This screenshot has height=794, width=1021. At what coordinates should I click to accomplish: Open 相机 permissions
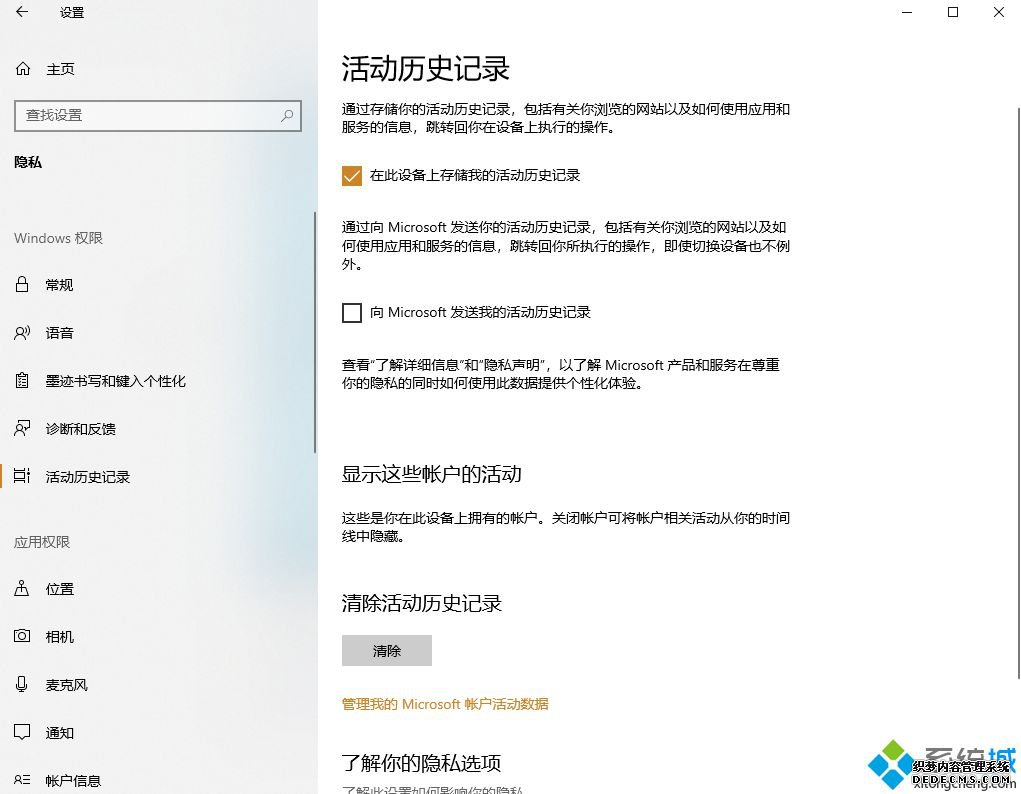pyautogui.click(x=59, y=636)
